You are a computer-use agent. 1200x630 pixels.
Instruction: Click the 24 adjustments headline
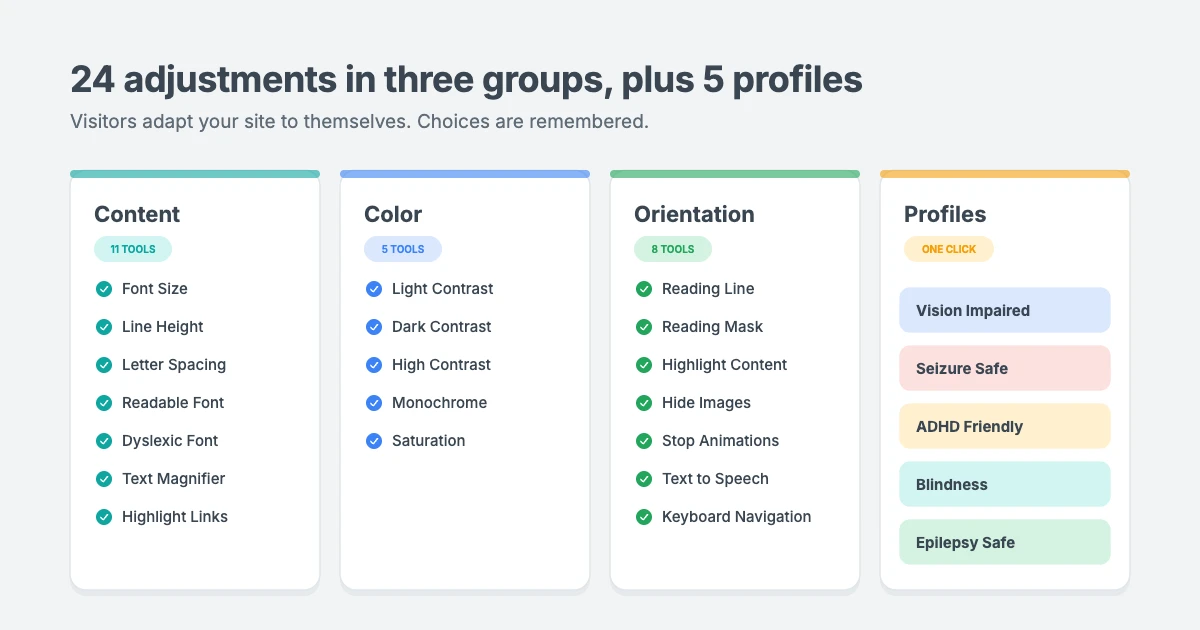(x=466, y=80)
